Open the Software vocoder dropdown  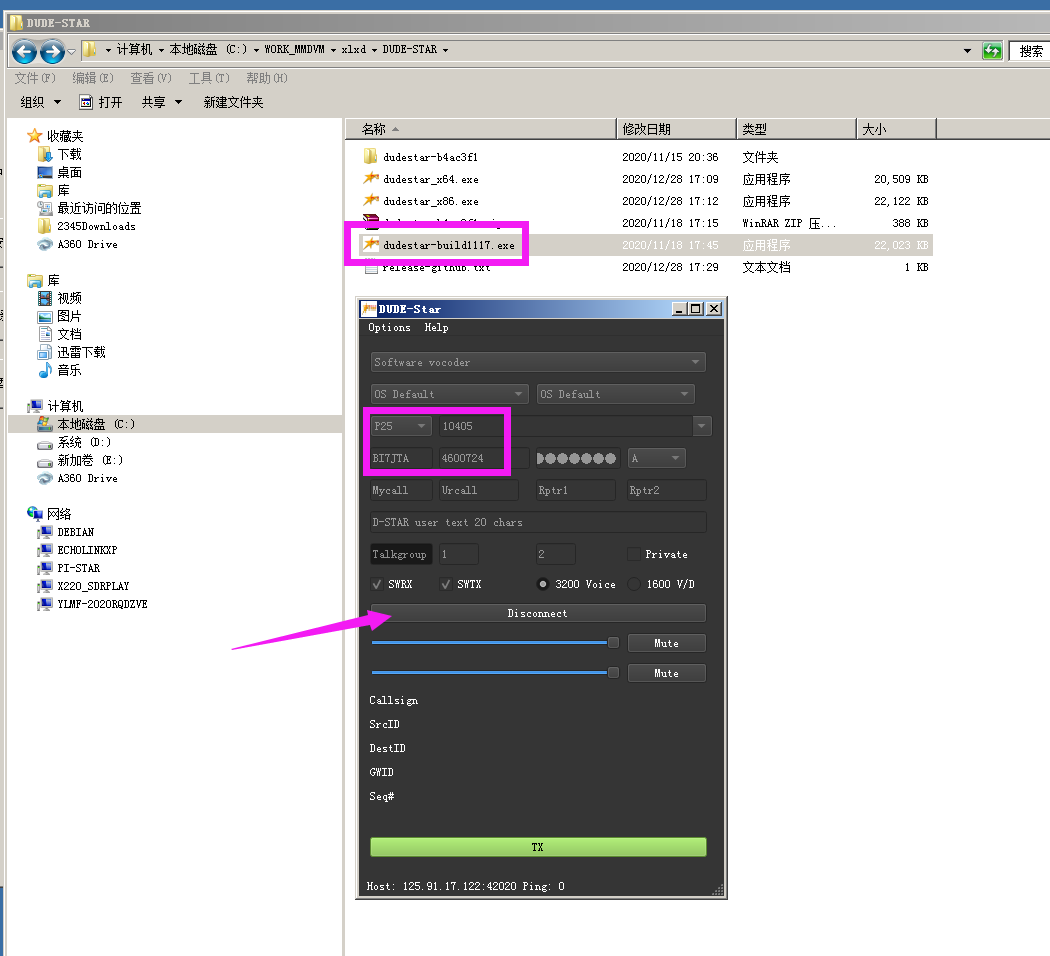(538, 362)
